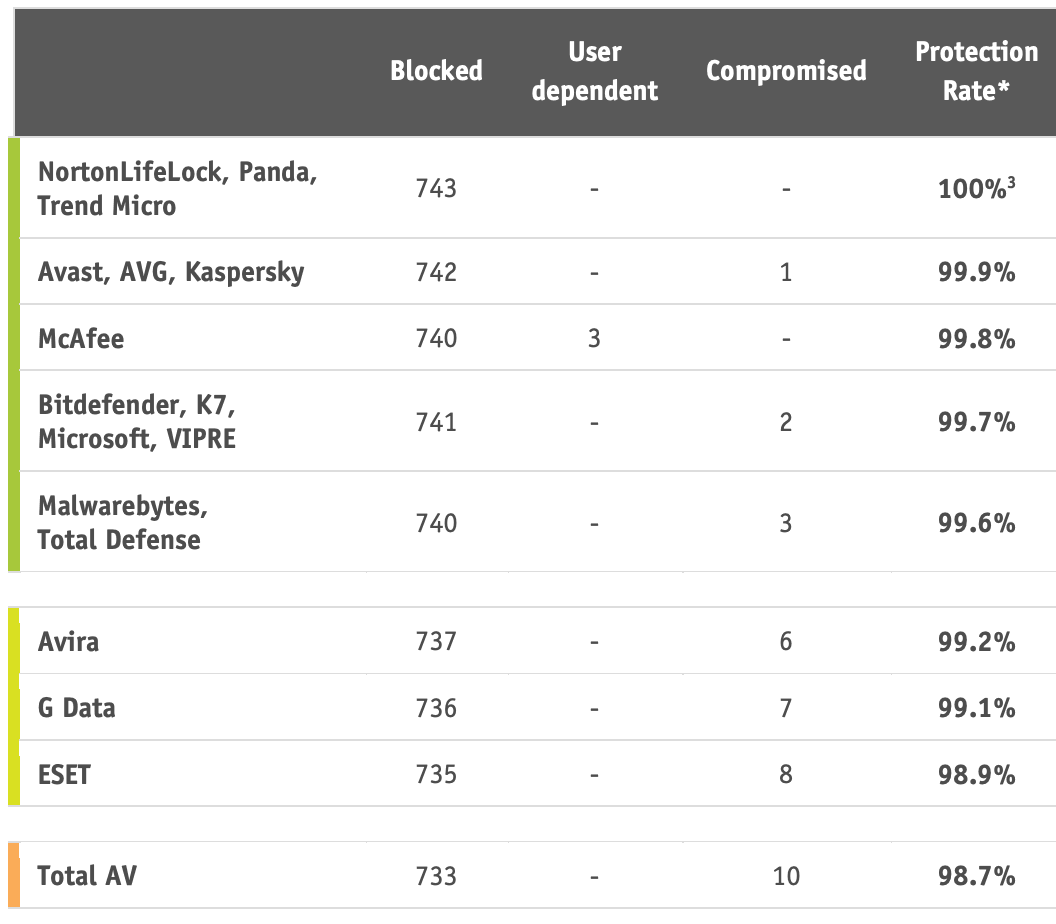Click the Avira row label

pos(68,641)
